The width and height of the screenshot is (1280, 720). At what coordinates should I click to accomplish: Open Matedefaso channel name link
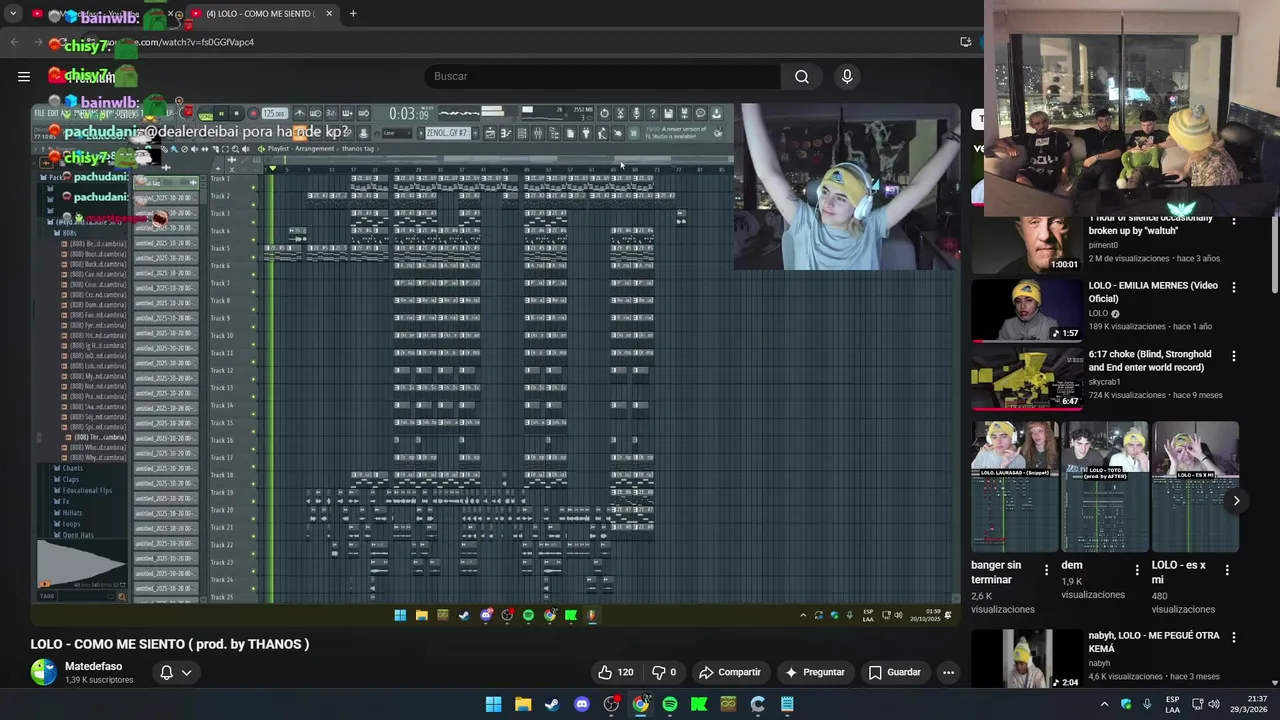(x=93, y=666)
